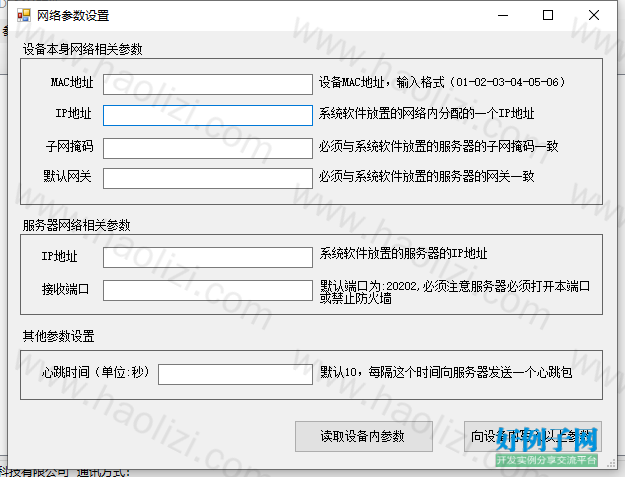625x477 pixels.
Task: Click the 读取设备内参数 button
Action: [x=364, y=436]
